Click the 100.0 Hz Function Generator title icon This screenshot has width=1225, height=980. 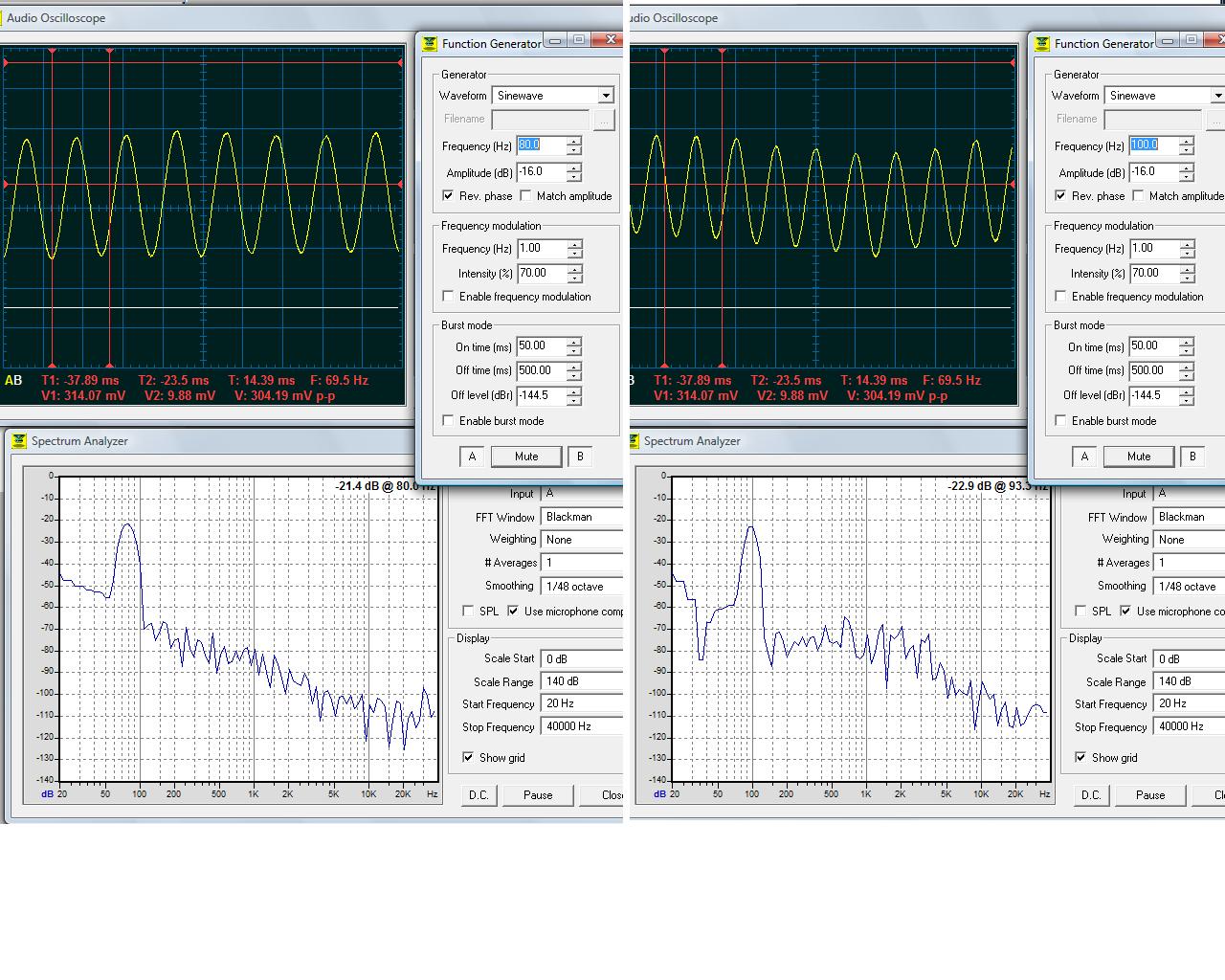1043,43
